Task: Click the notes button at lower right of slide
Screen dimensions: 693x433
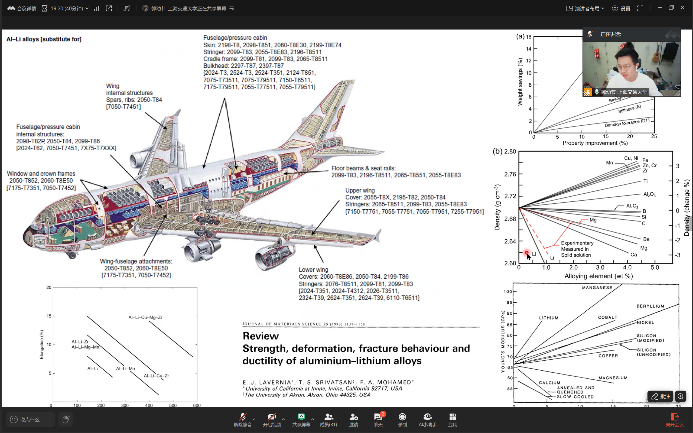Action: pos(662,395)
